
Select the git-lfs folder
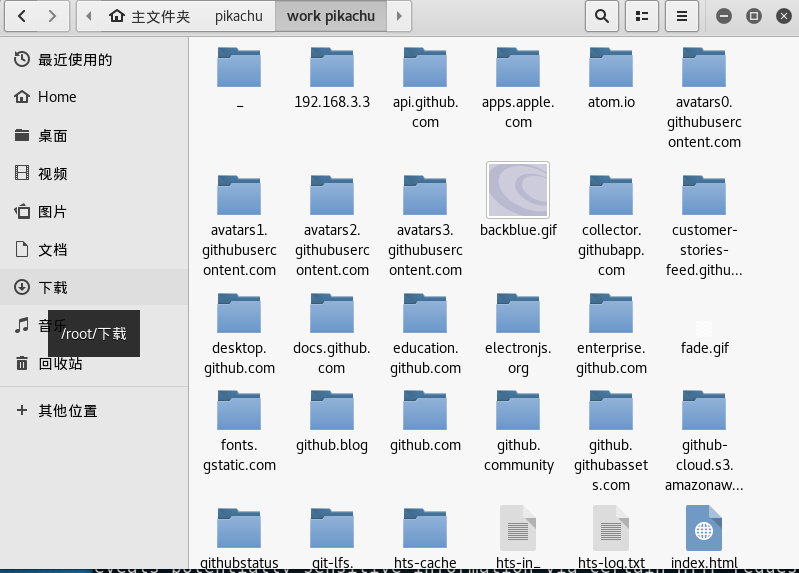pos(332,538)
